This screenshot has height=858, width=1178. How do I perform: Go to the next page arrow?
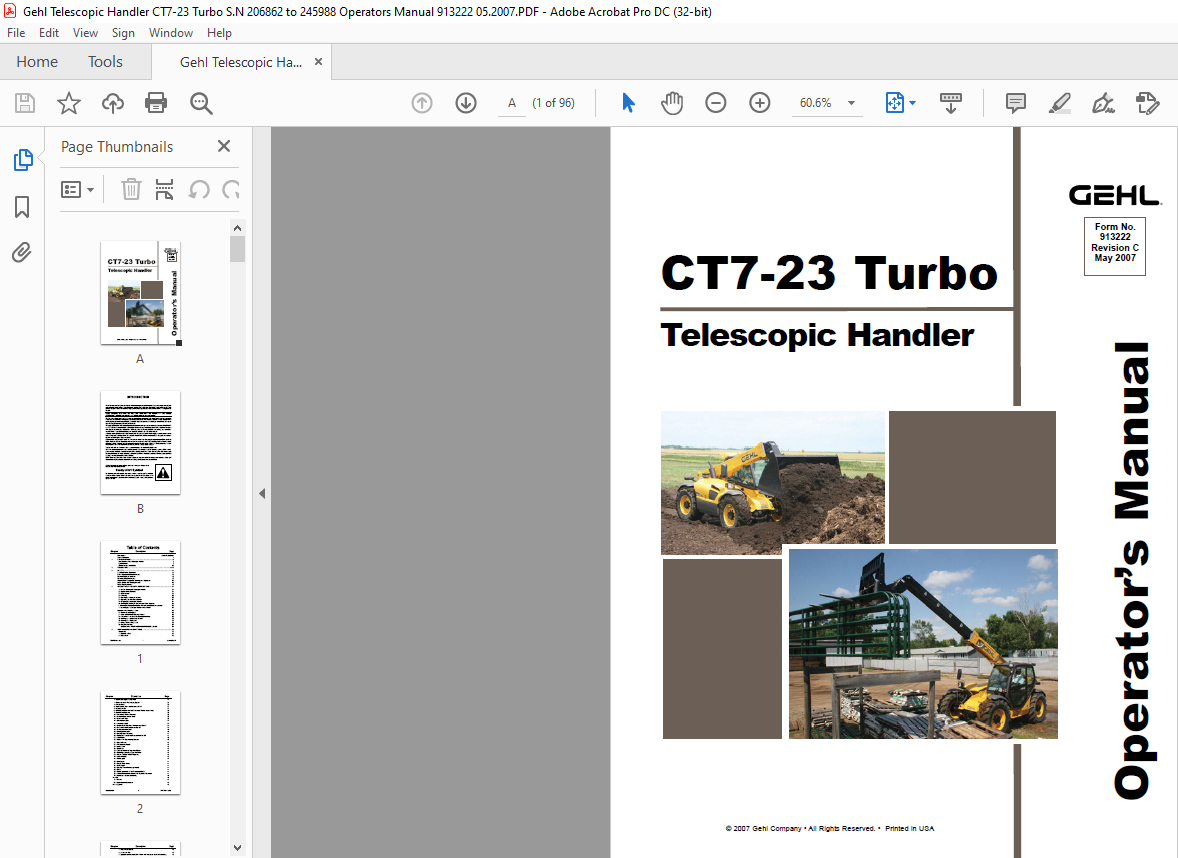coord(466,103)
